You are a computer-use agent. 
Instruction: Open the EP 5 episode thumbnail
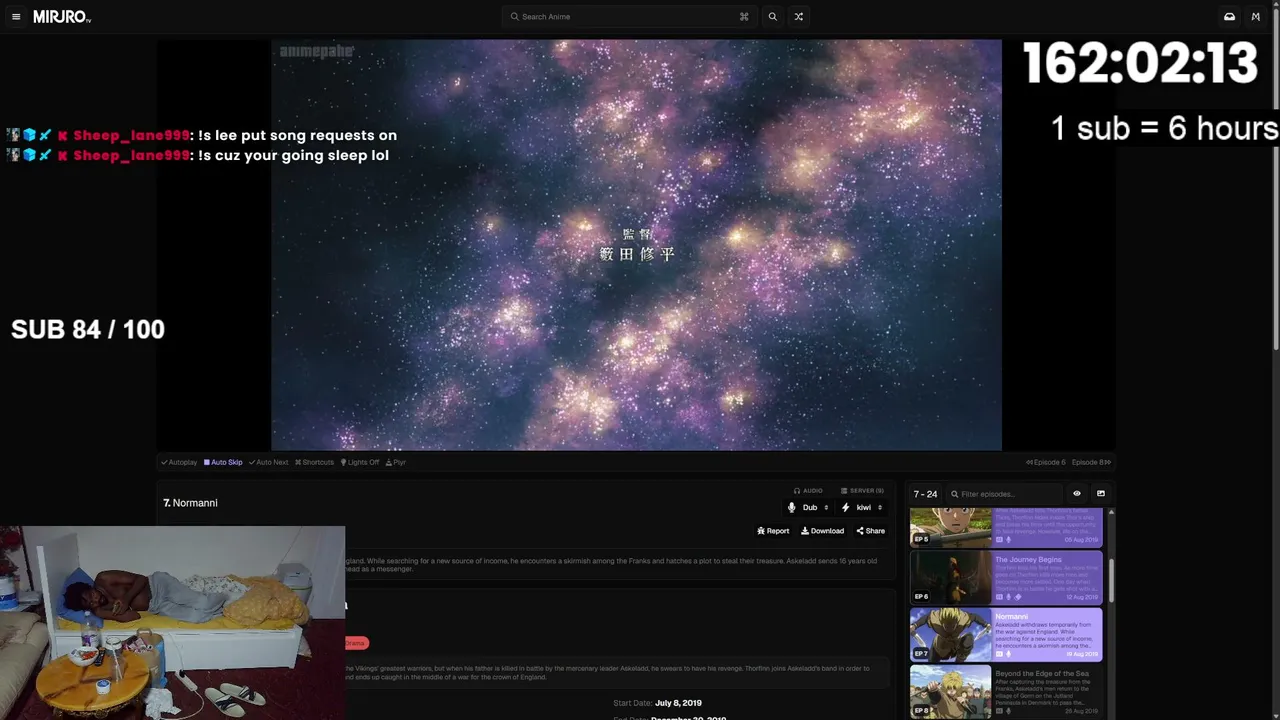point(950,527)
